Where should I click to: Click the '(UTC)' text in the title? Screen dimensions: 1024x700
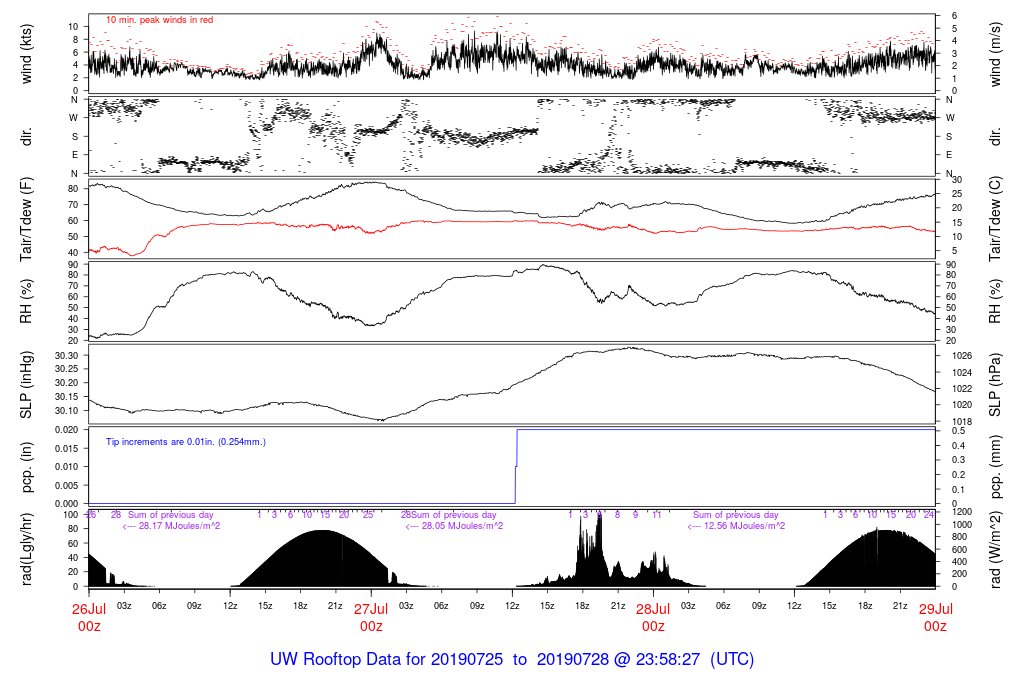(732, 660)
